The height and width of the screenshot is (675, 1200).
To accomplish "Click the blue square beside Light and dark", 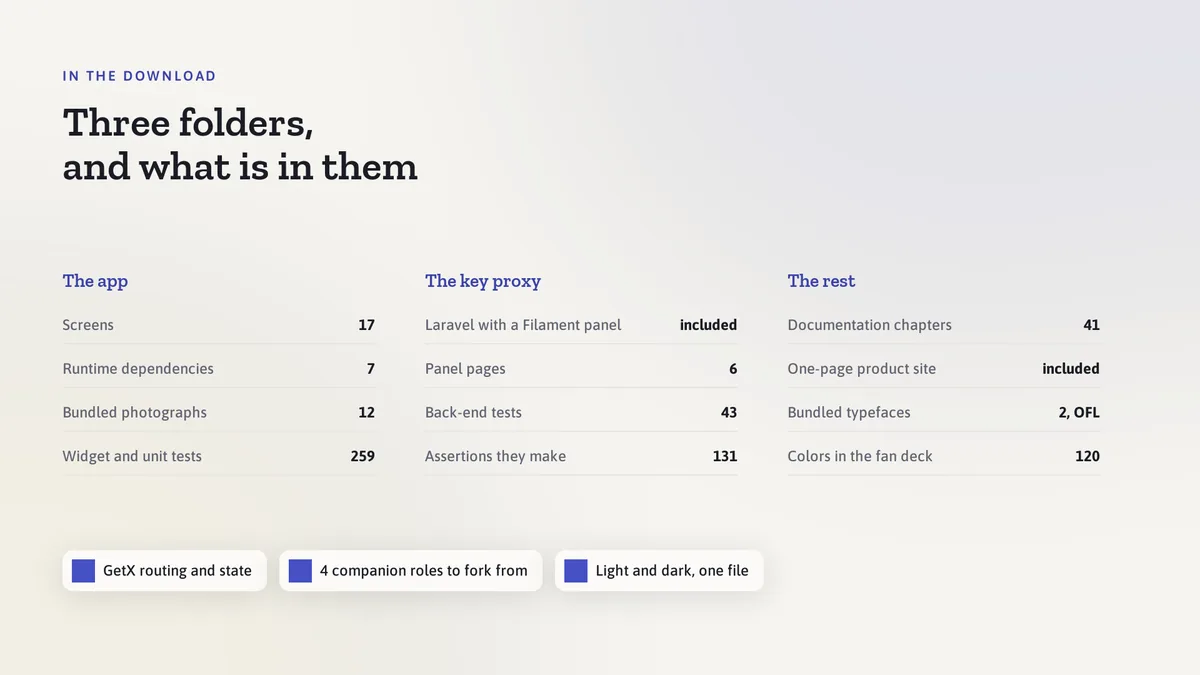I will tap(576, 571).
